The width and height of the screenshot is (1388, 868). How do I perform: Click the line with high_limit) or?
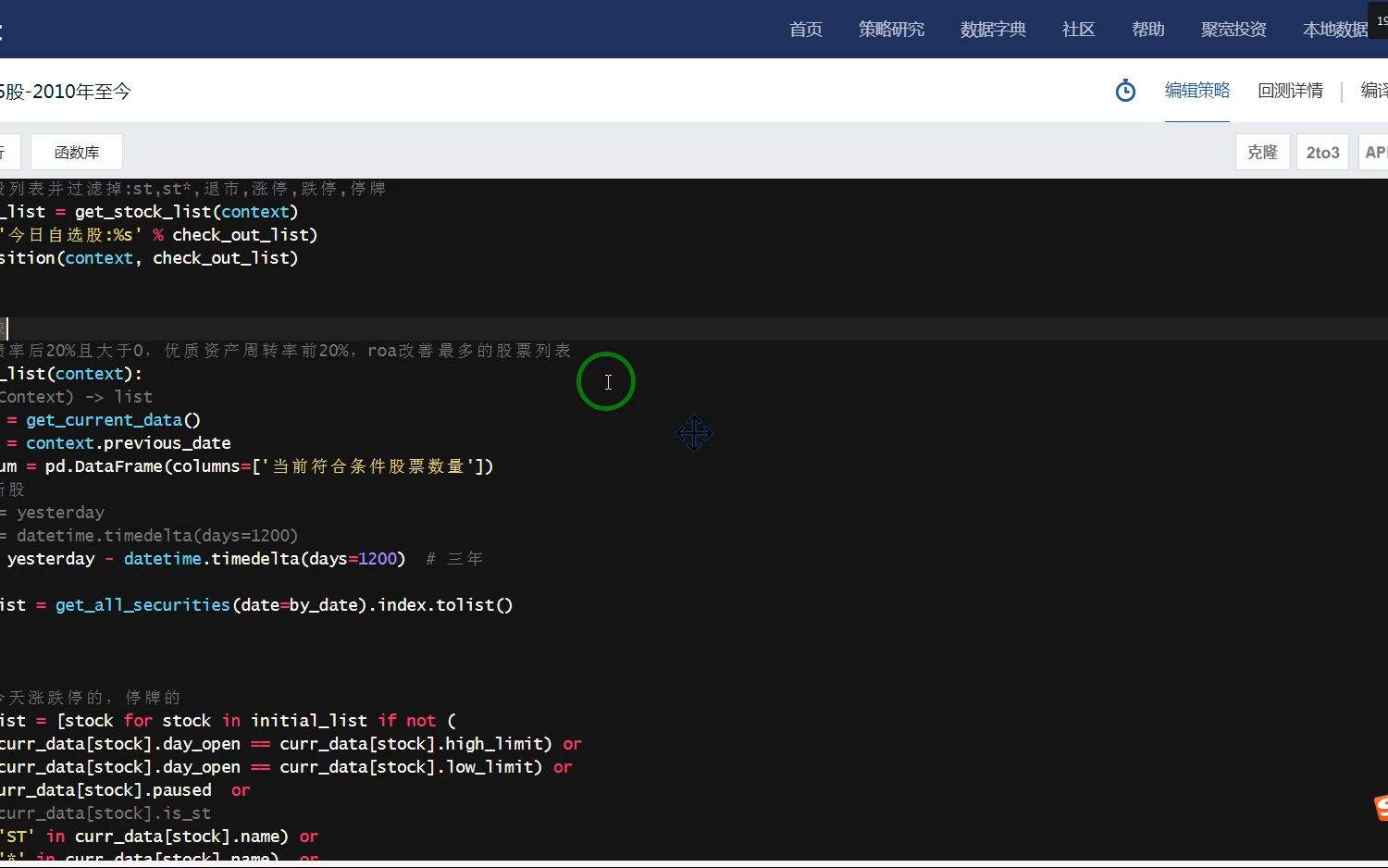(291, 744)
